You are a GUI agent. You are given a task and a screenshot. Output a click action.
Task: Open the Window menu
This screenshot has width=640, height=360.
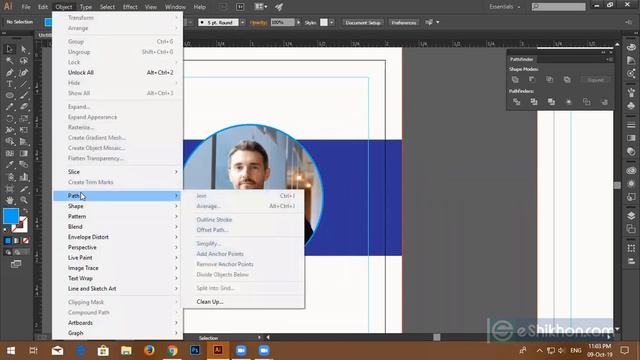click(x=175, y=7)
